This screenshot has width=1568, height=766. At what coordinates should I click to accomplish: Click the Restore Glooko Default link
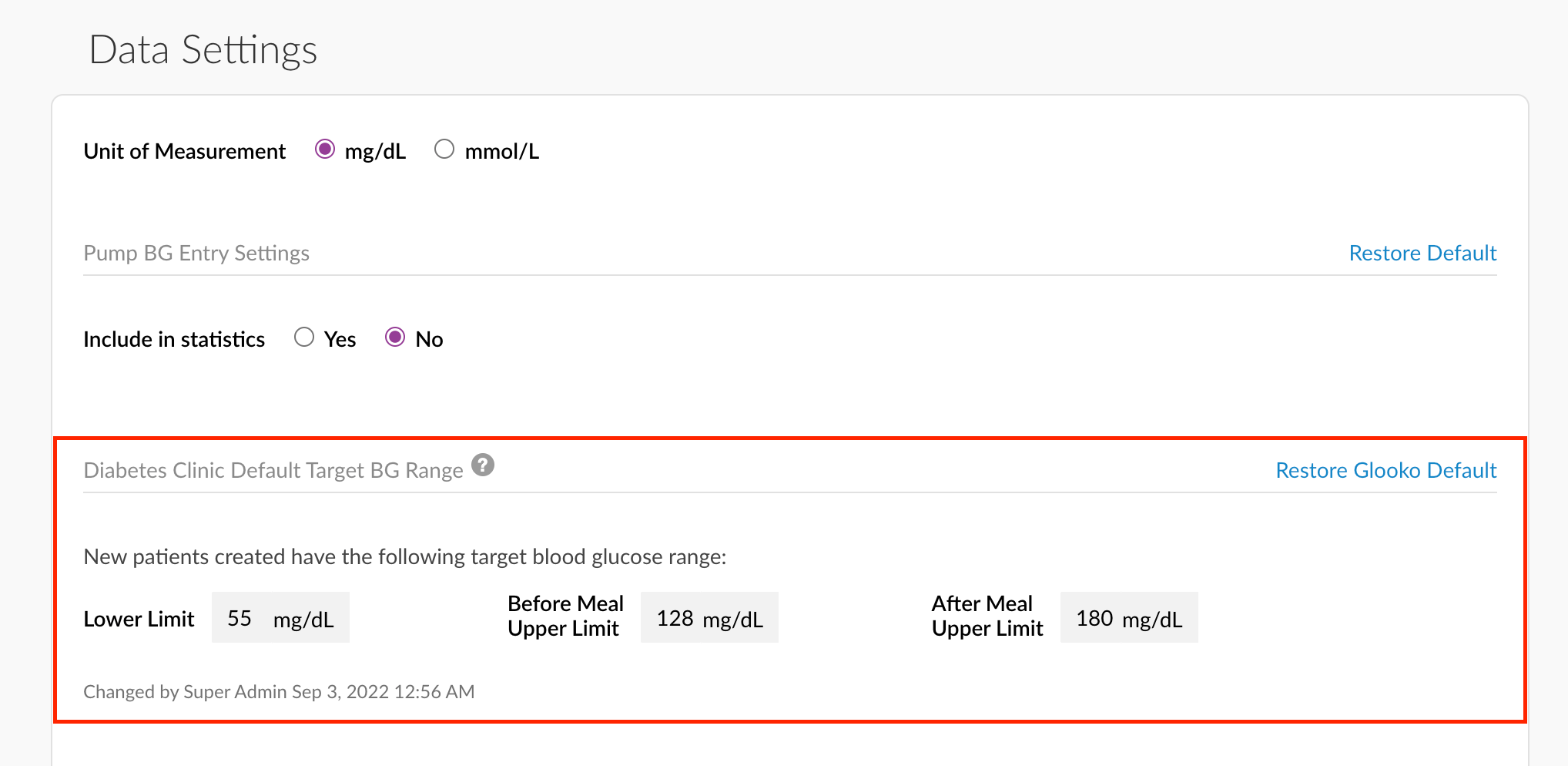click(x=1385, y=470)
